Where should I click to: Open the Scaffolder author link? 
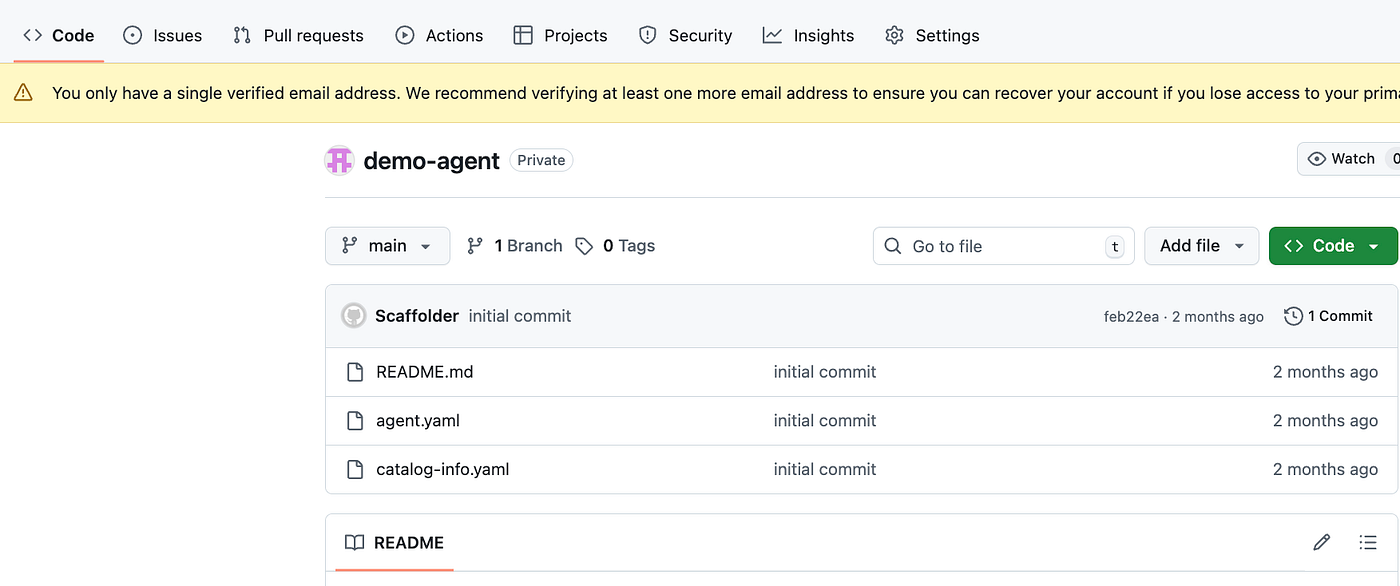coord(417,316)
